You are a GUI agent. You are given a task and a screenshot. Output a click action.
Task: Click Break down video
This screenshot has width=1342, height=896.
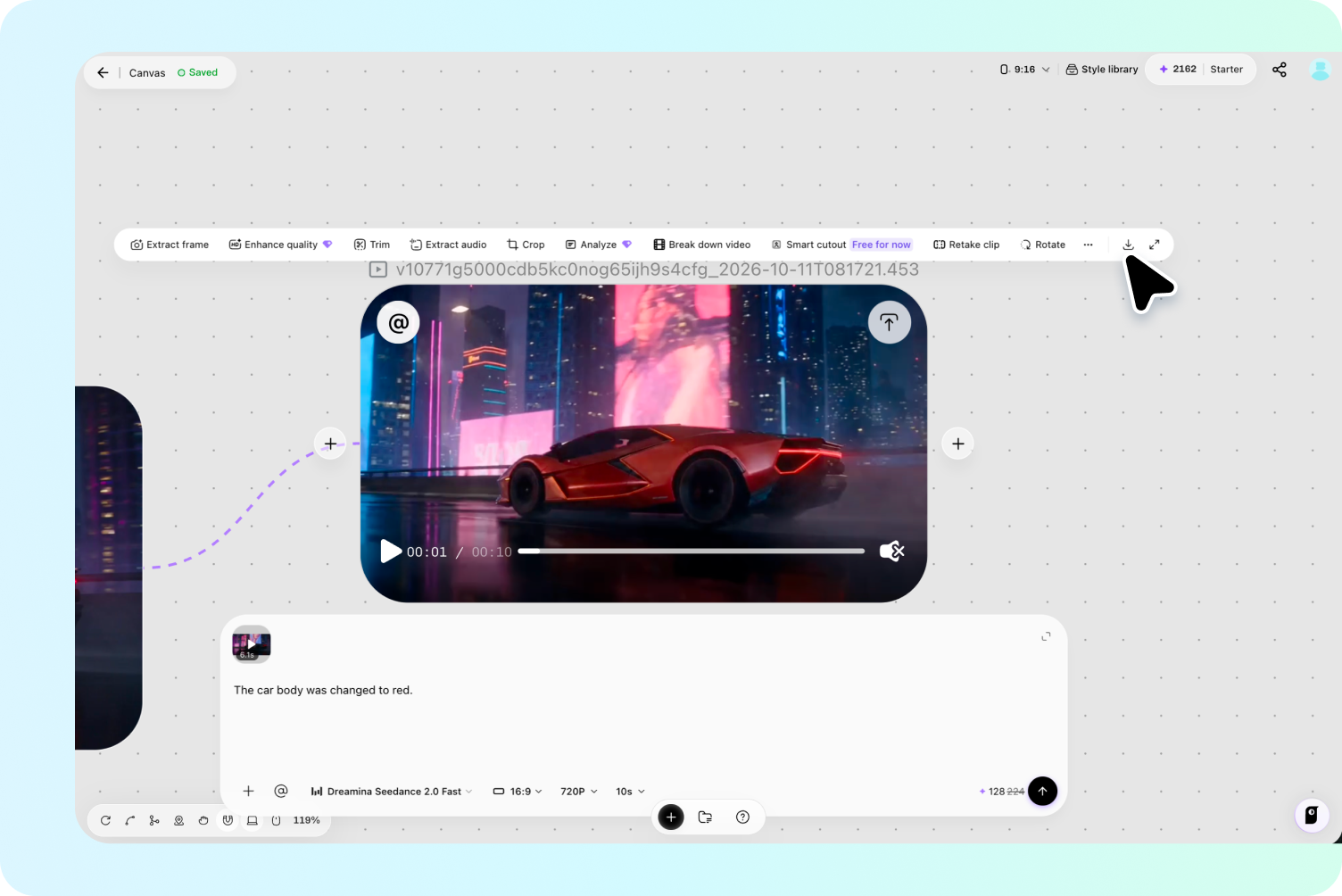(x=701, y=245)
